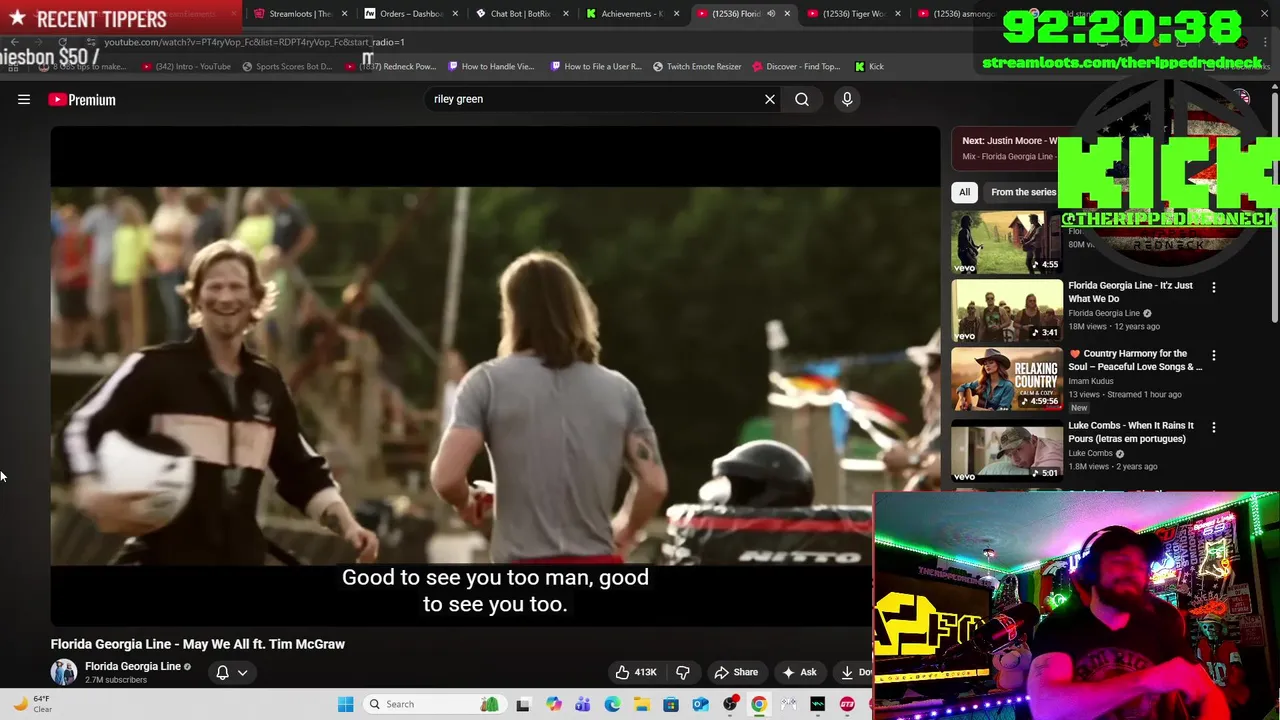Viewport: 1280px width, 720px height.
Task: Like the video showing 413K
Action: [x=635, y=672]
